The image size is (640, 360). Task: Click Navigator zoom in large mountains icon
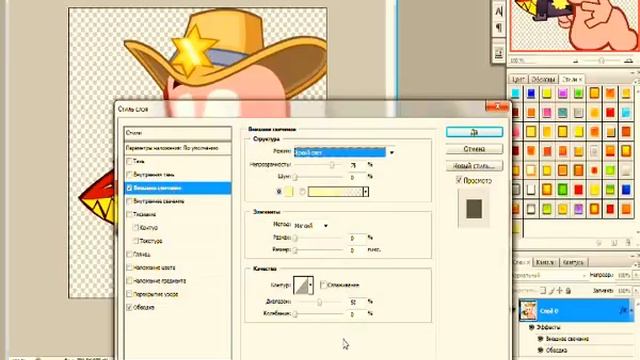(x=628, y=61)
